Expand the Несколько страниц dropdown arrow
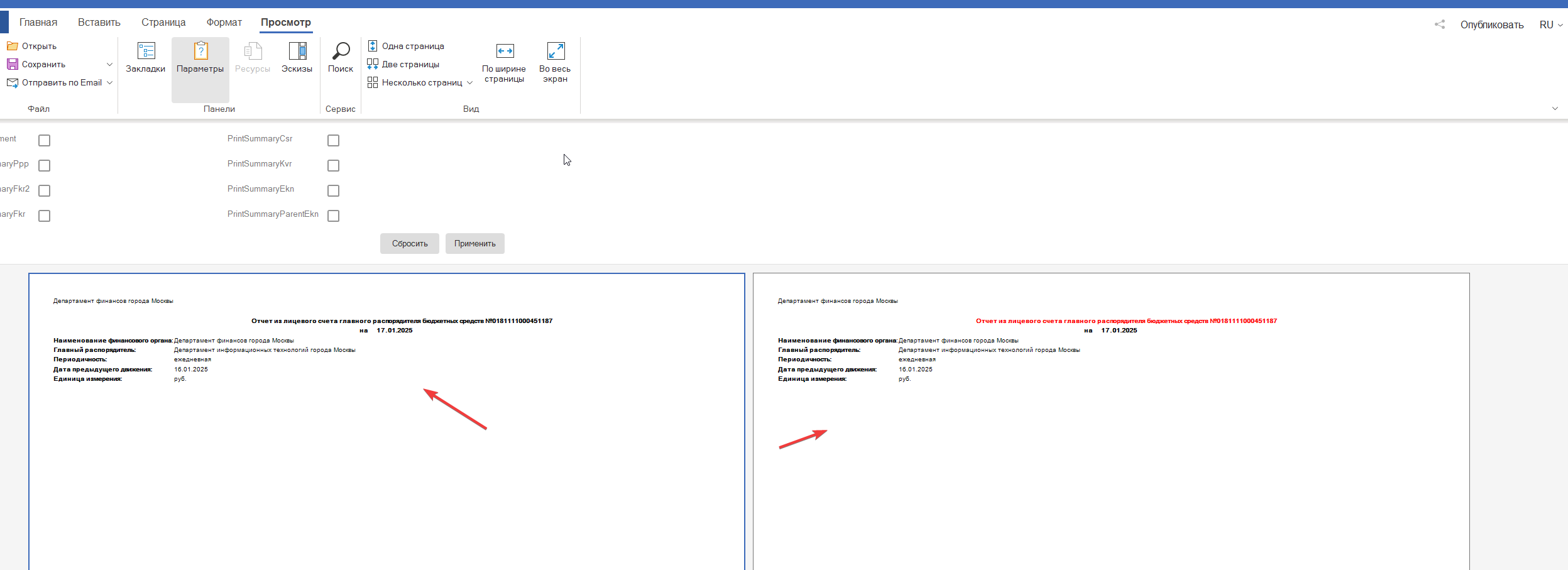Image resolution: width=1568 pixels, height=570 pixels. pos(469,82)
